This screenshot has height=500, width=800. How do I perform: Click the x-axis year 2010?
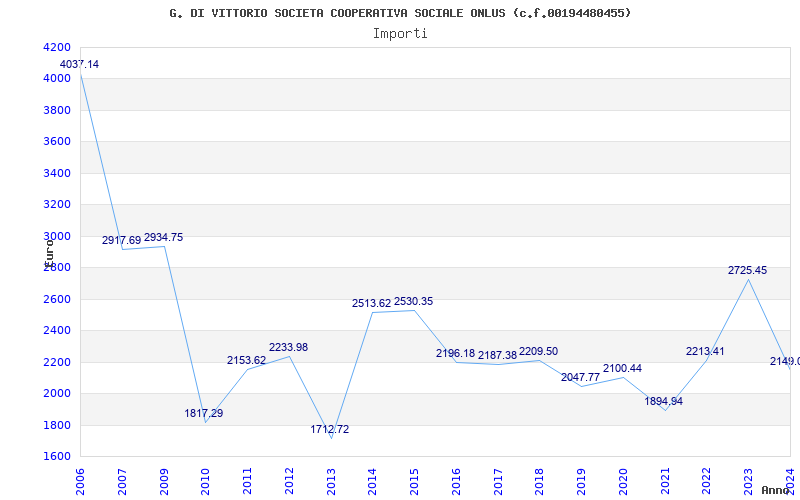tap(206, 482)
